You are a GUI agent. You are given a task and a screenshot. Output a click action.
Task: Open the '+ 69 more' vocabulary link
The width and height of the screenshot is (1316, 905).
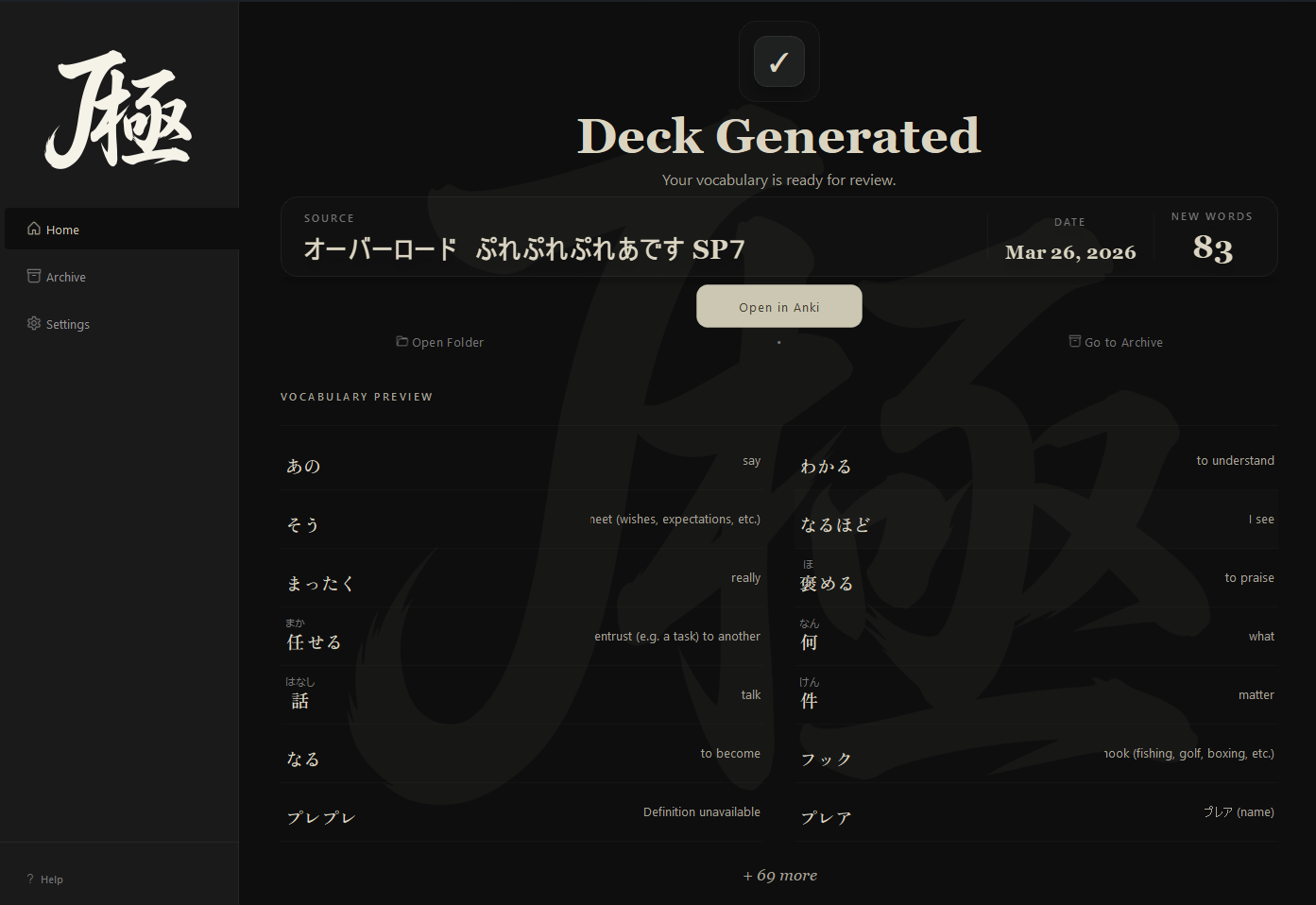pos(779,875)
